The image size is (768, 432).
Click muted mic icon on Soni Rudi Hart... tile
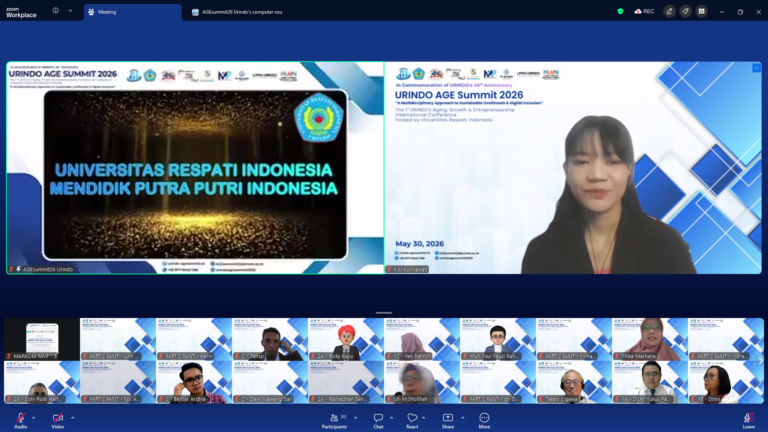pyautogui.click(x=9, y=399)
